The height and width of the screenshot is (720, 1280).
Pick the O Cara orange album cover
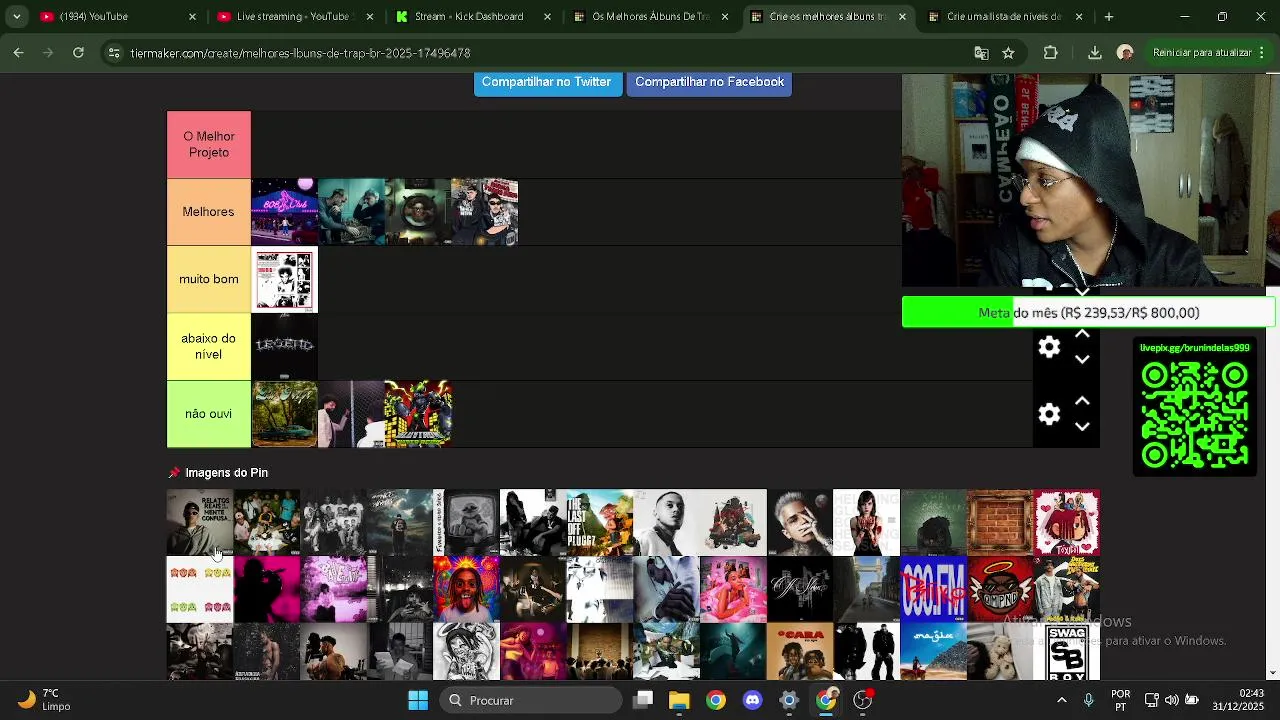(x=800, y=651)
